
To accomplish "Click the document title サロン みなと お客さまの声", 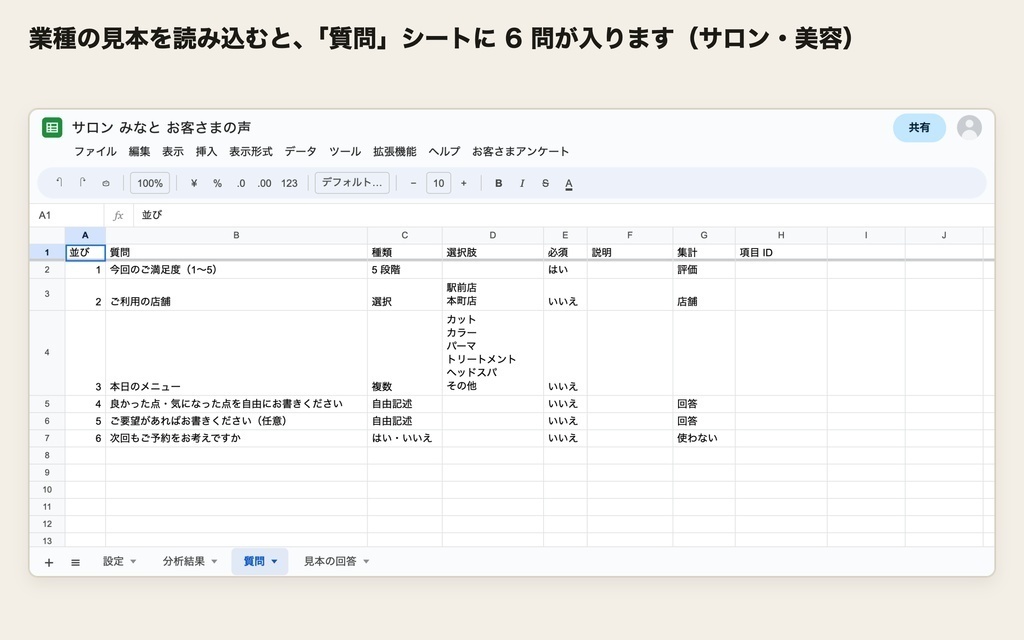I will 161,127.
